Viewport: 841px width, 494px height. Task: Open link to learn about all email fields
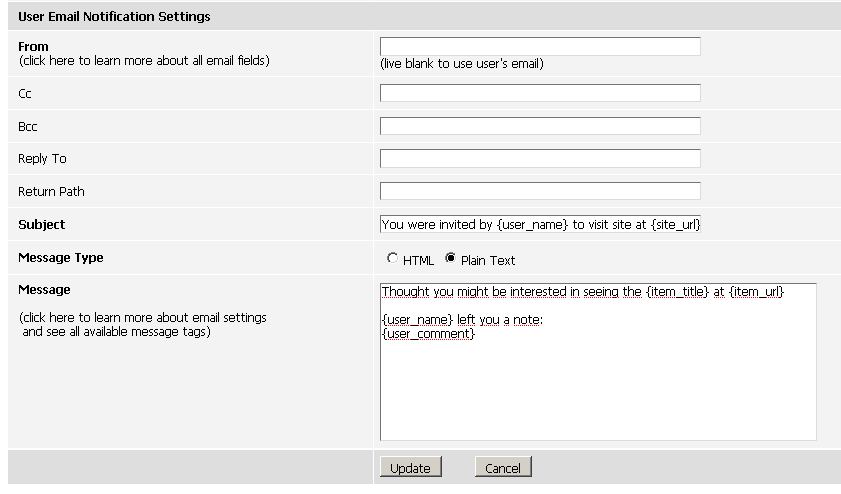(144, 61)
